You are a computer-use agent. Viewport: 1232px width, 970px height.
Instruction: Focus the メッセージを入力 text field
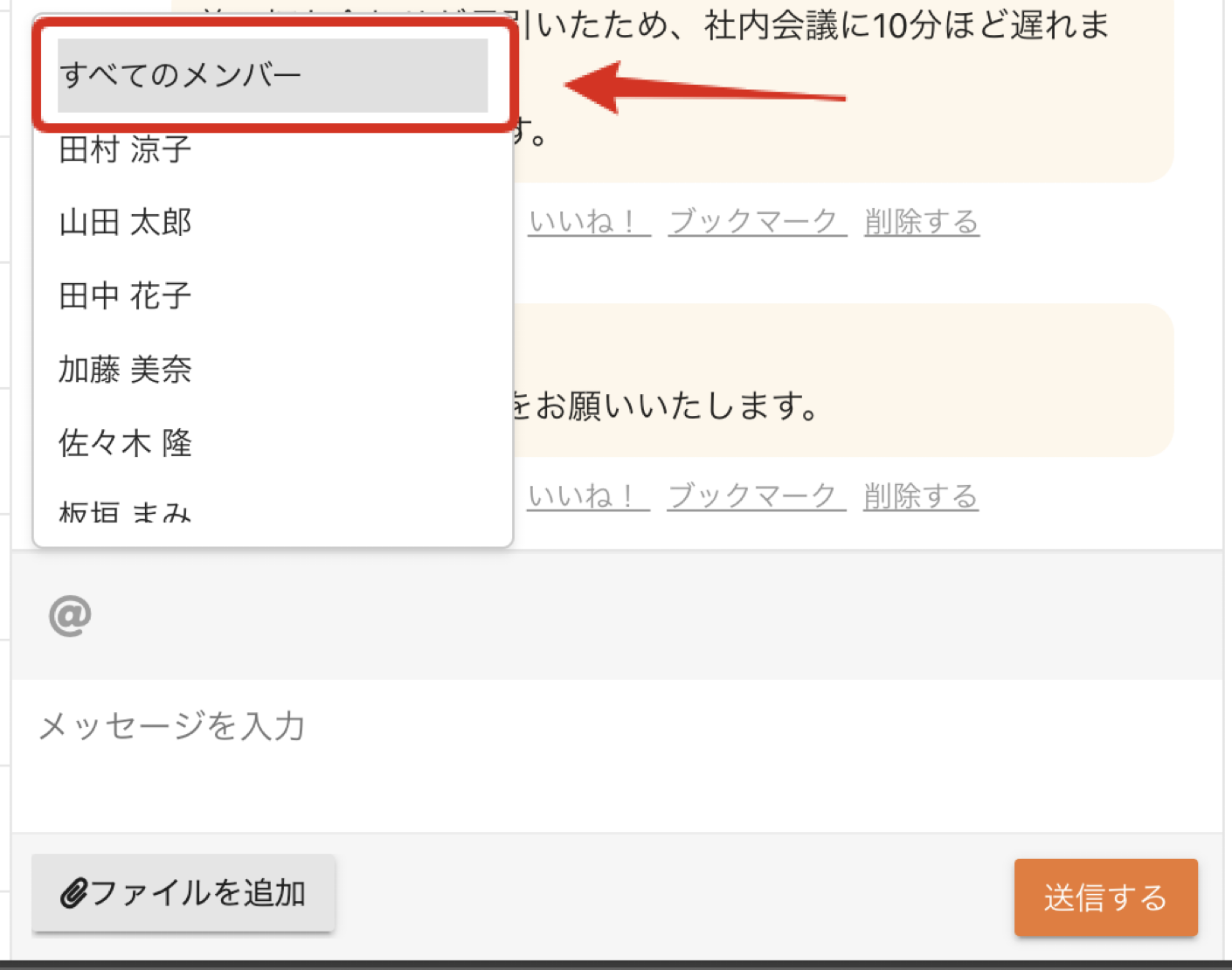[x=617, y=756]
